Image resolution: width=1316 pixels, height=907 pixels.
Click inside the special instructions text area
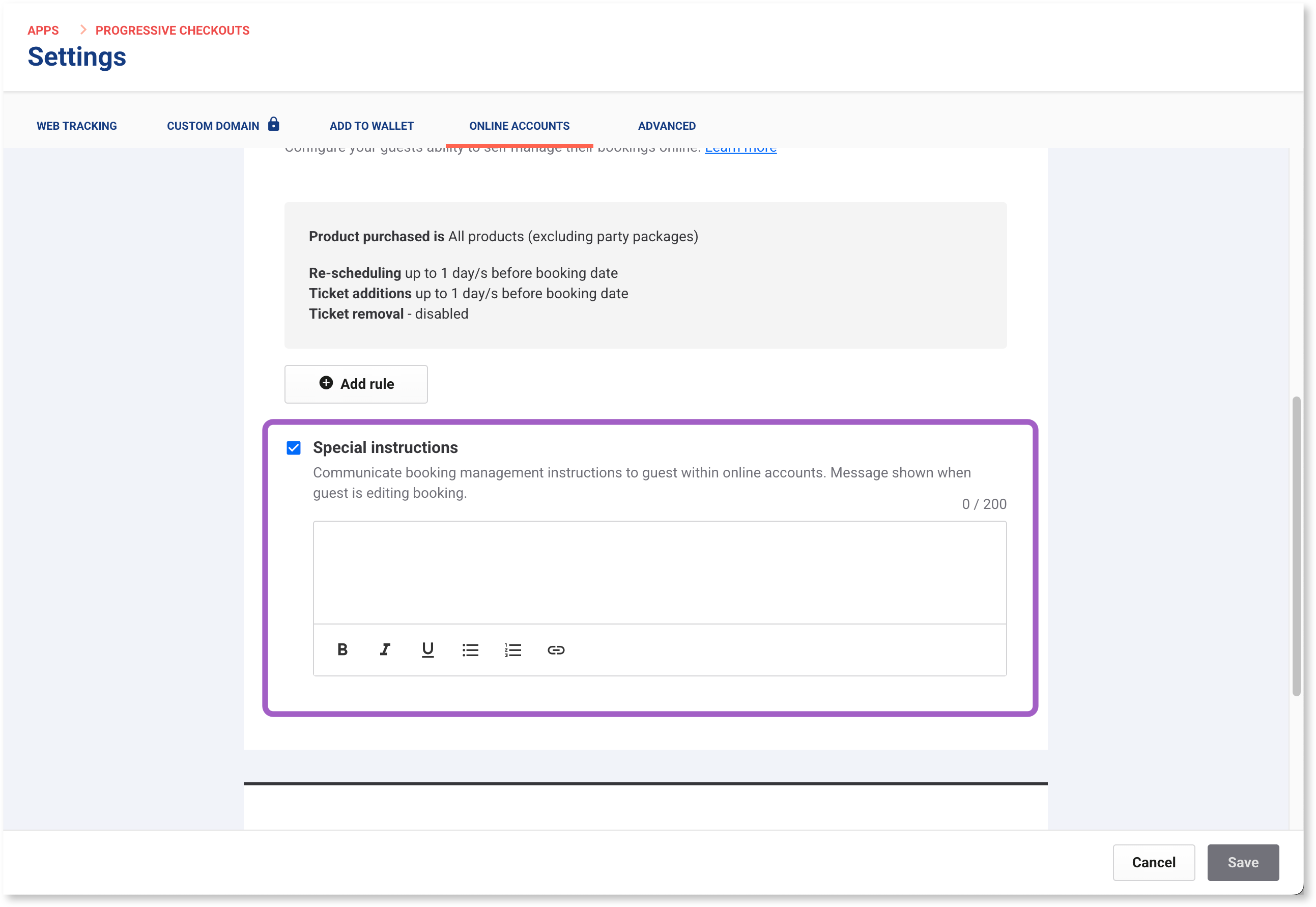[x=659, y=572]
